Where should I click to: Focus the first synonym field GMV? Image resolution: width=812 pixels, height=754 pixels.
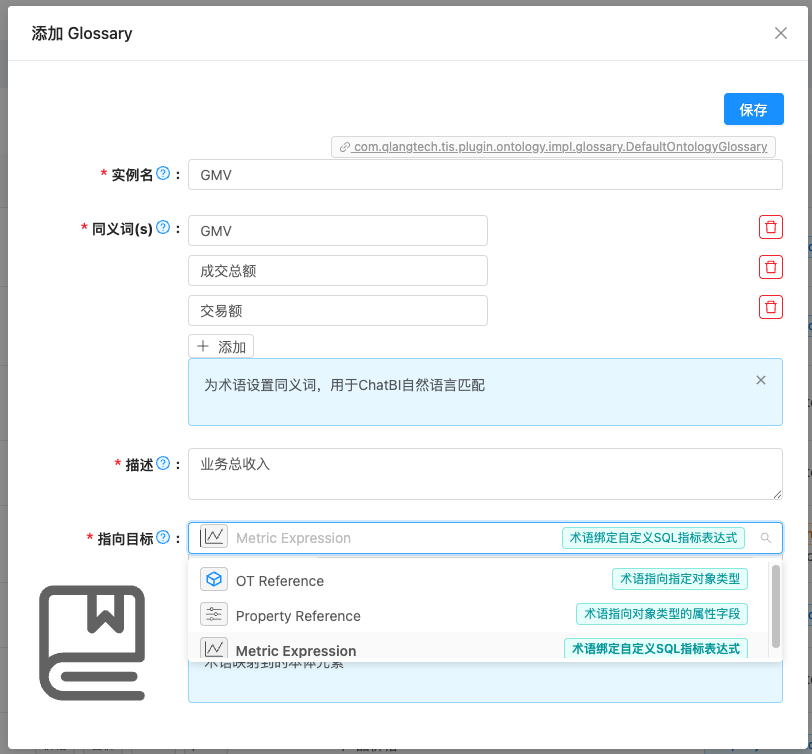(338, 230)
